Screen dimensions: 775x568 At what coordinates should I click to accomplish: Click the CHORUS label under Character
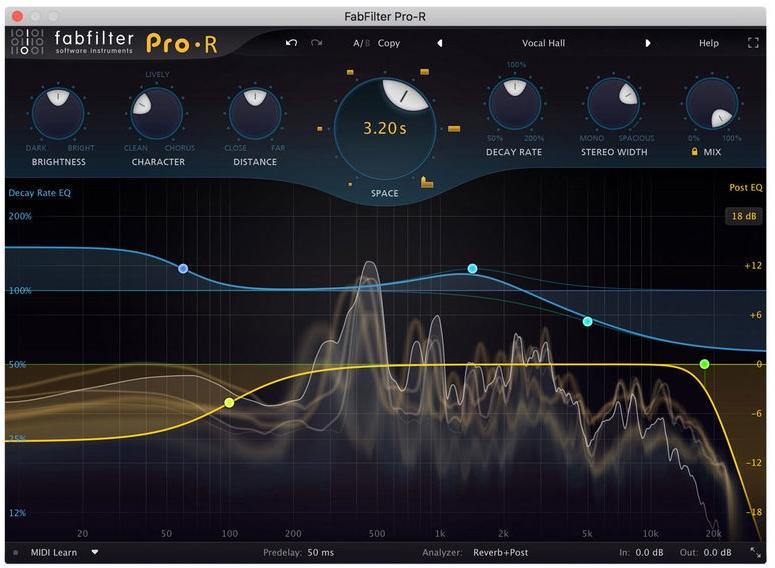[x=180, y=148]
